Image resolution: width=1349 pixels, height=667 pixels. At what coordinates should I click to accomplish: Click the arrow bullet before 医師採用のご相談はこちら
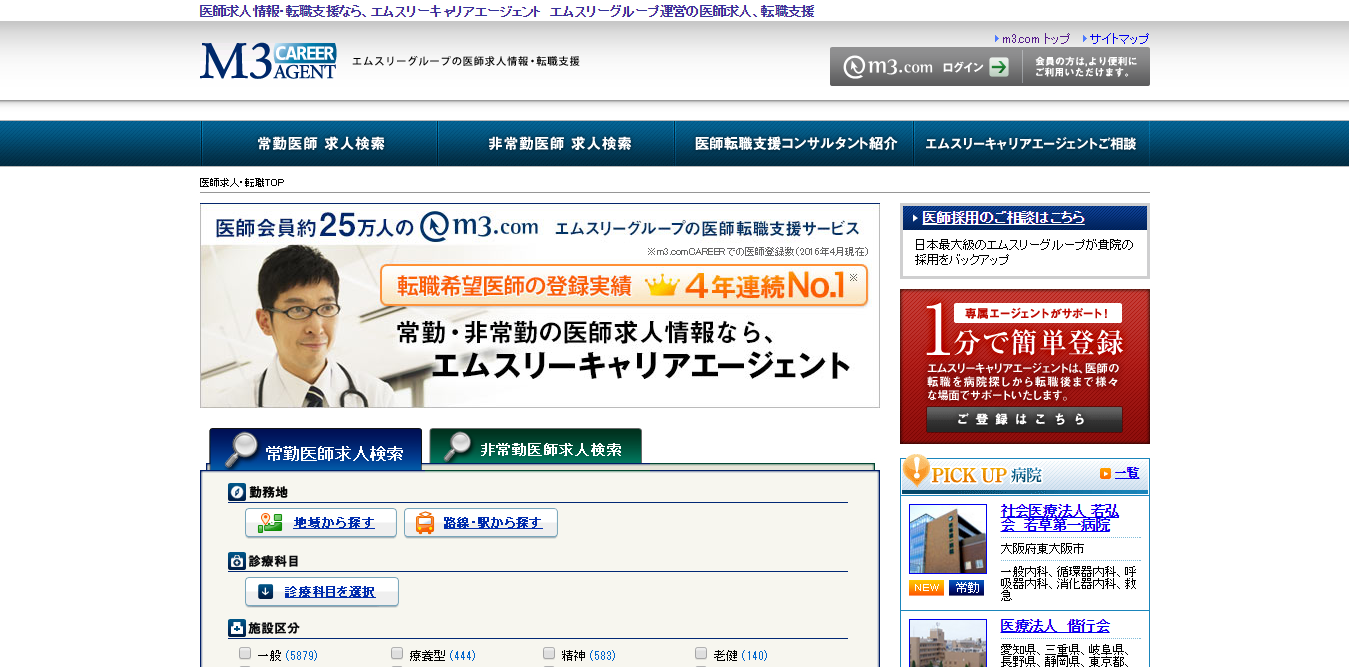[914, 218]
